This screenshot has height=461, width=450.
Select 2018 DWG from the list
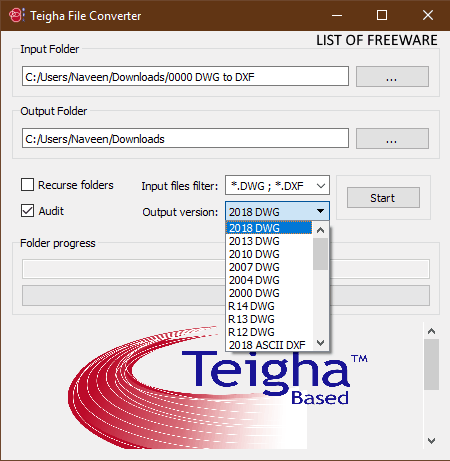point(269,228)
